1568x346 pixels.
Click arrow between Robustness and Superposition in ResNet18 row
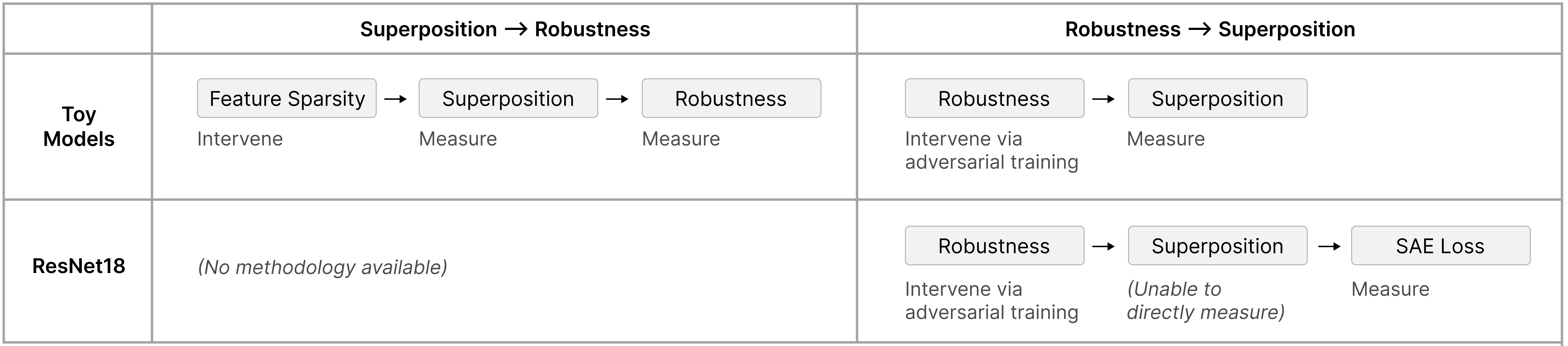(1105, 246)
